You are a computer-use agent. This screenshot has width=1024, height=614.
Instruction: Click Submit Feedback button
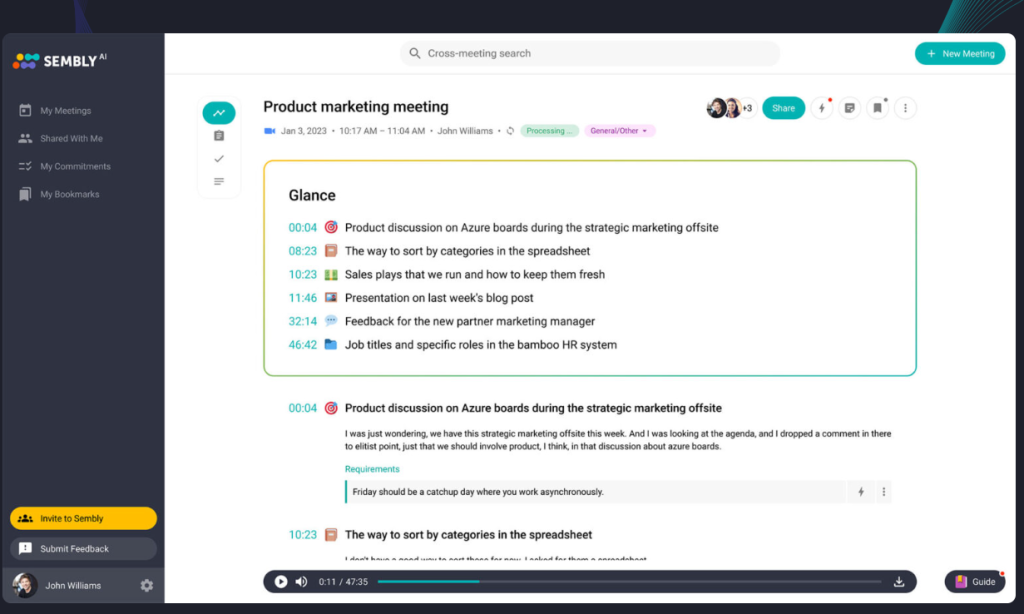click(84, 549)
